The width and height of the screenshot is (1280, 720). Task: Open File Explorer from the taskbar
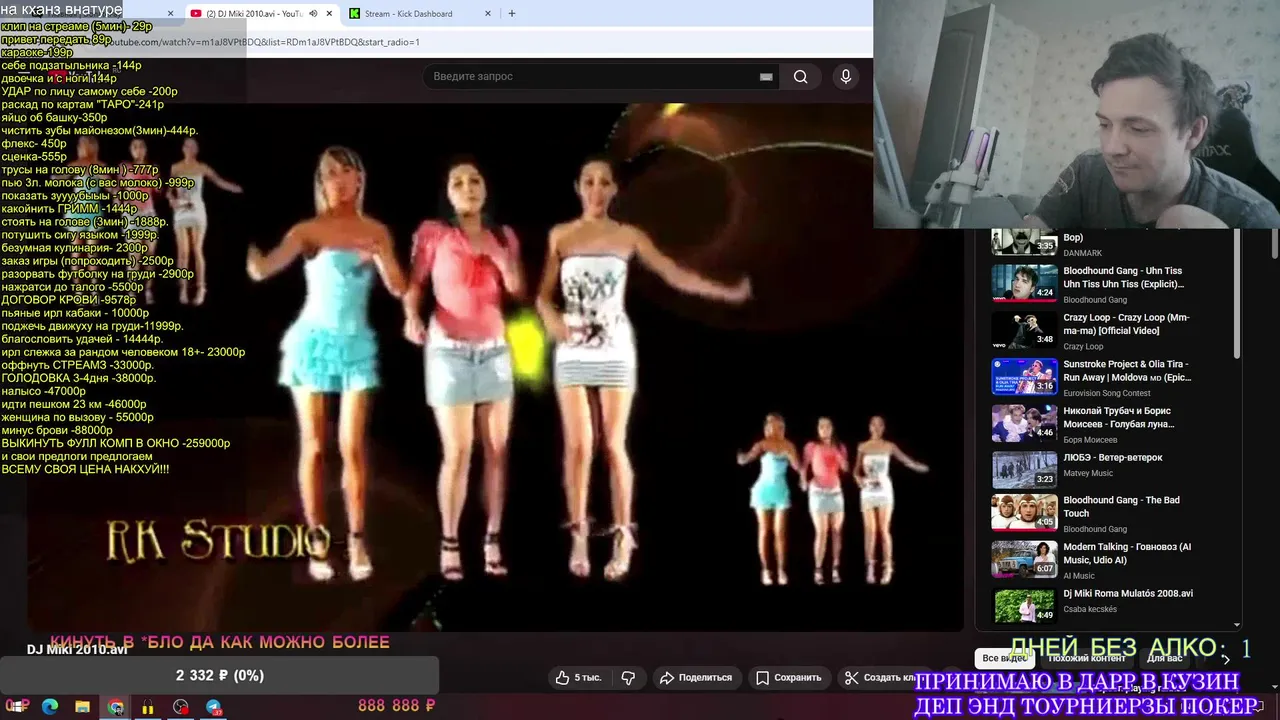coord(83,707)
